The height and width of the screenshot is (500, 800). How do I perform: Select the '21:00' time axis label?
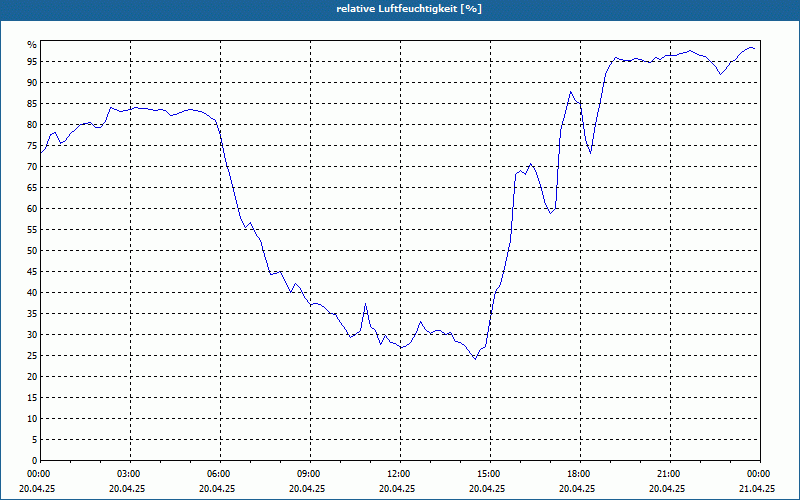click(x=667, y=474)
